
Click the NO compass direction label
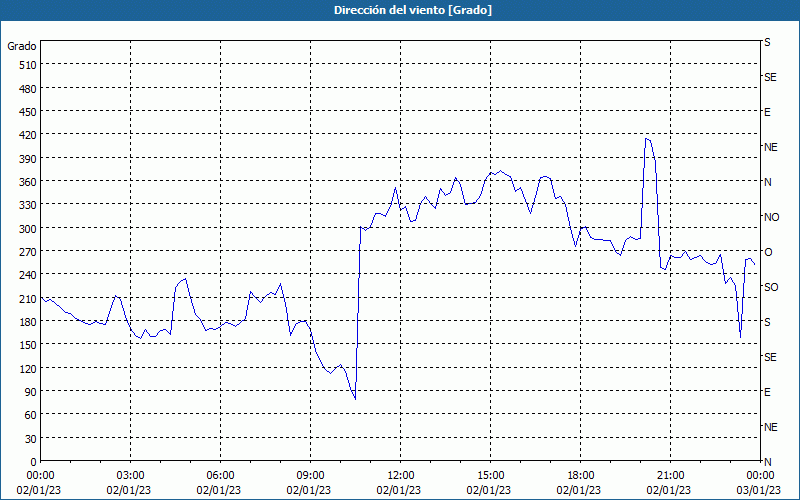coord(771,217)
